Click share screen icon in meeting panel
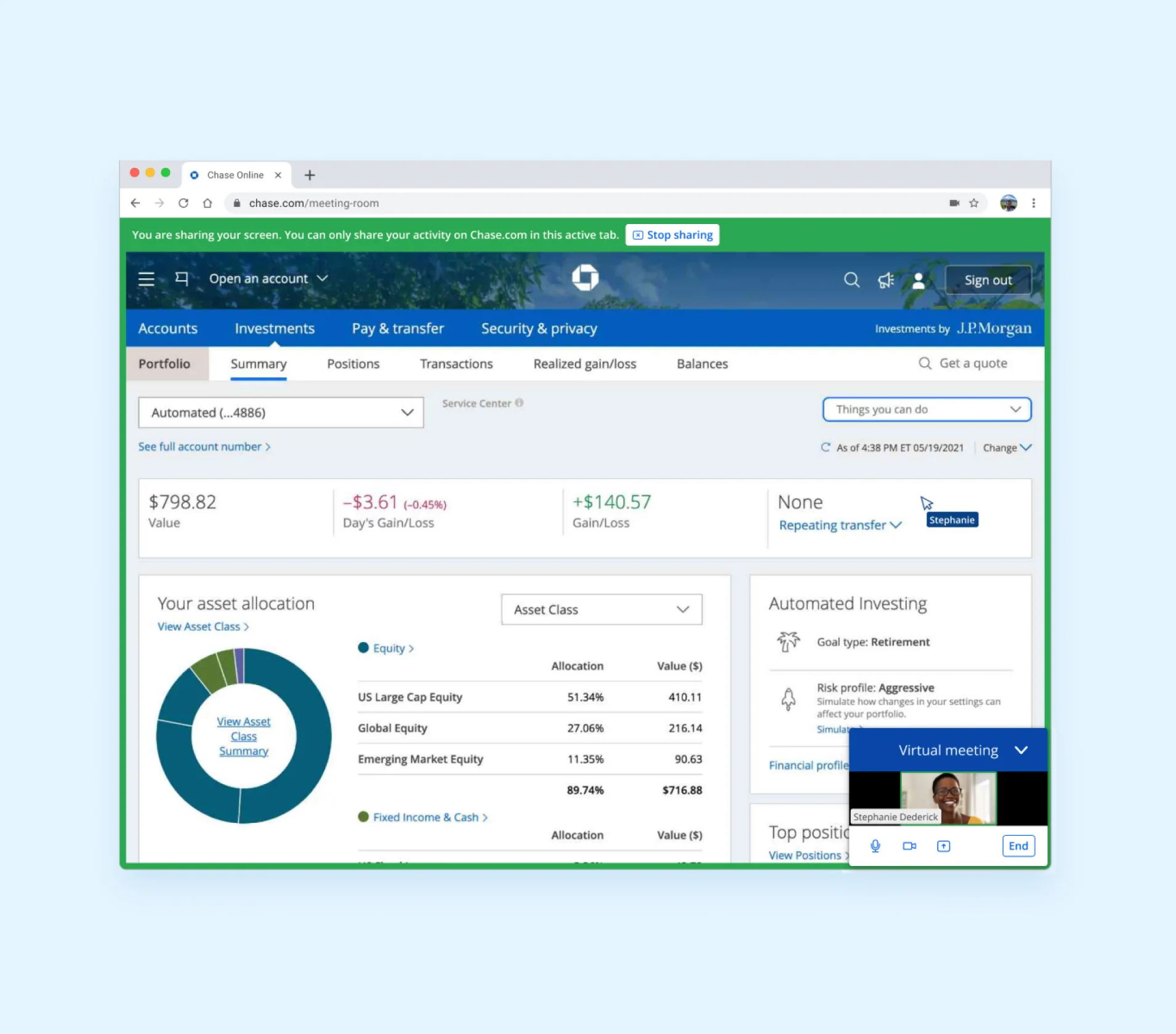This screenshot has width=1176, height=1034. point(943,846)
